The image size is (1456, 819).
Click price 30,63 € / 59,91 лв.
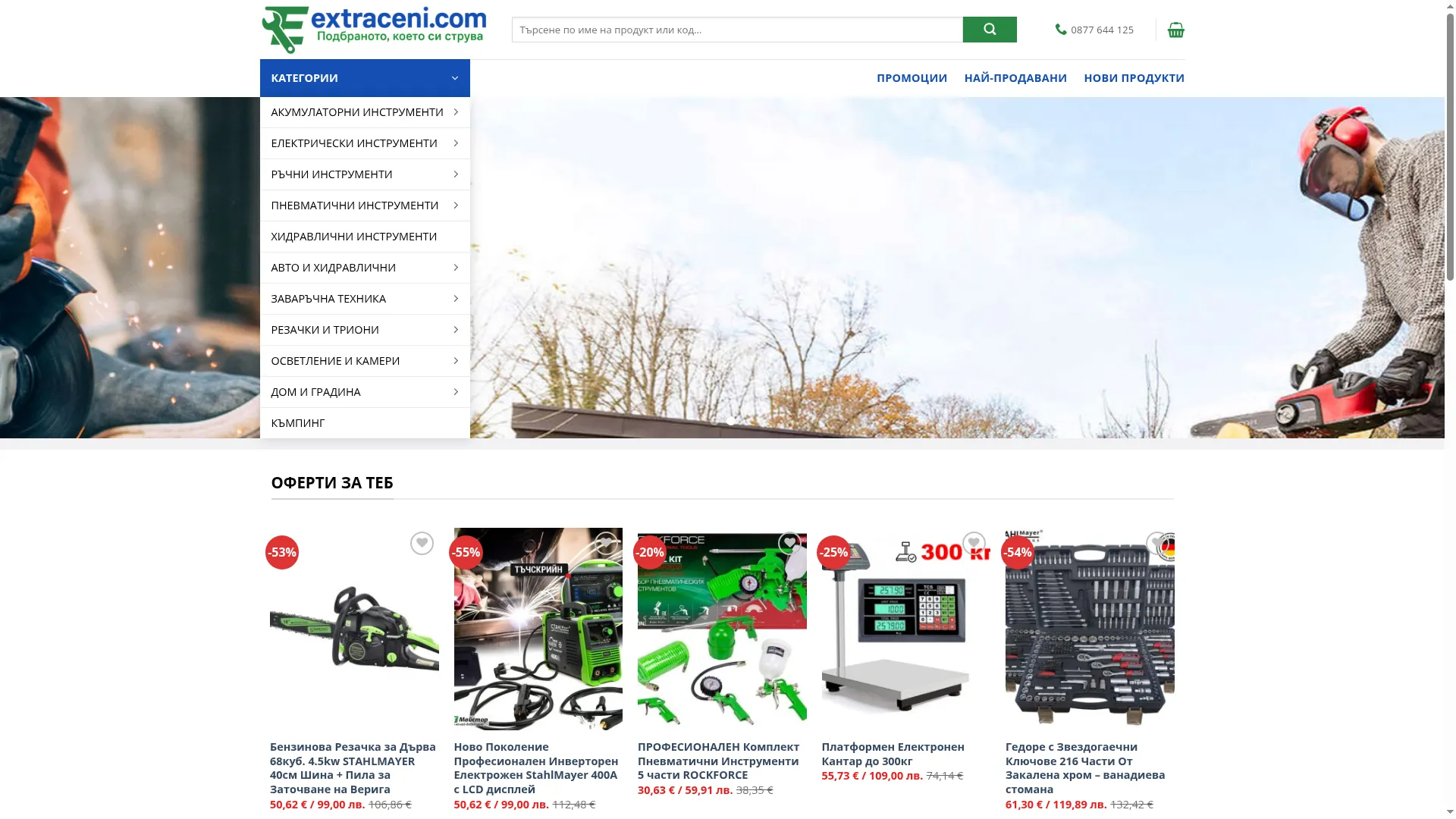tap(686, 790)
